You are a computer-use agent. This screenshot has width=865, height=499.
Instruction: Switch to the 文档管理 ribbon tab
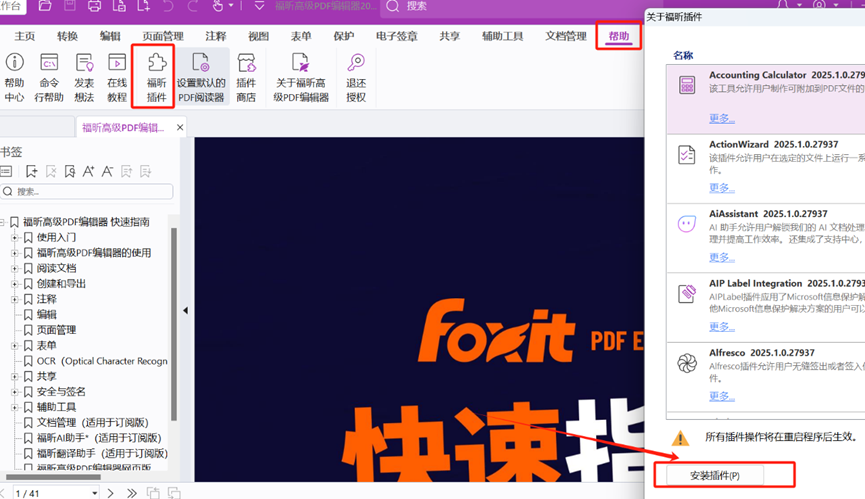point(566,36)
